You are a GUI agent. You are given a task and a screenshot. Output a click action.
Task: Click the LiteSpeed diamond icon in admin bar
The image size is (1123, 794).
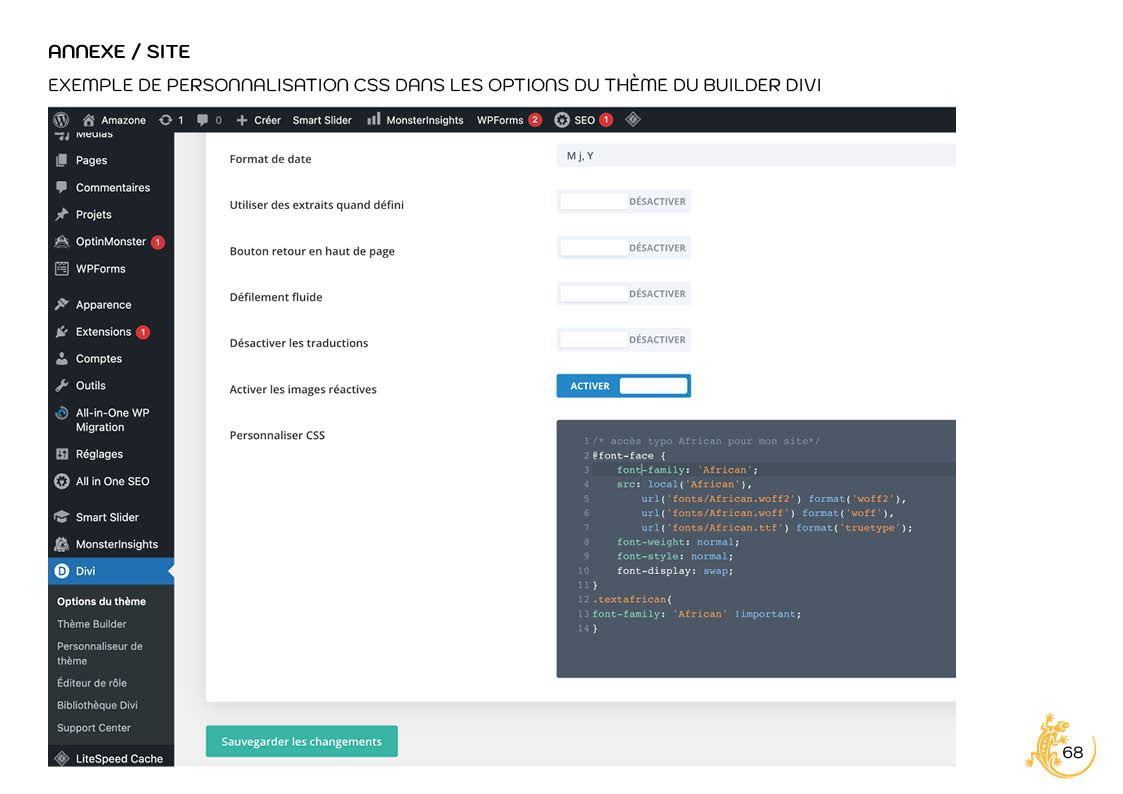(633, 120)
